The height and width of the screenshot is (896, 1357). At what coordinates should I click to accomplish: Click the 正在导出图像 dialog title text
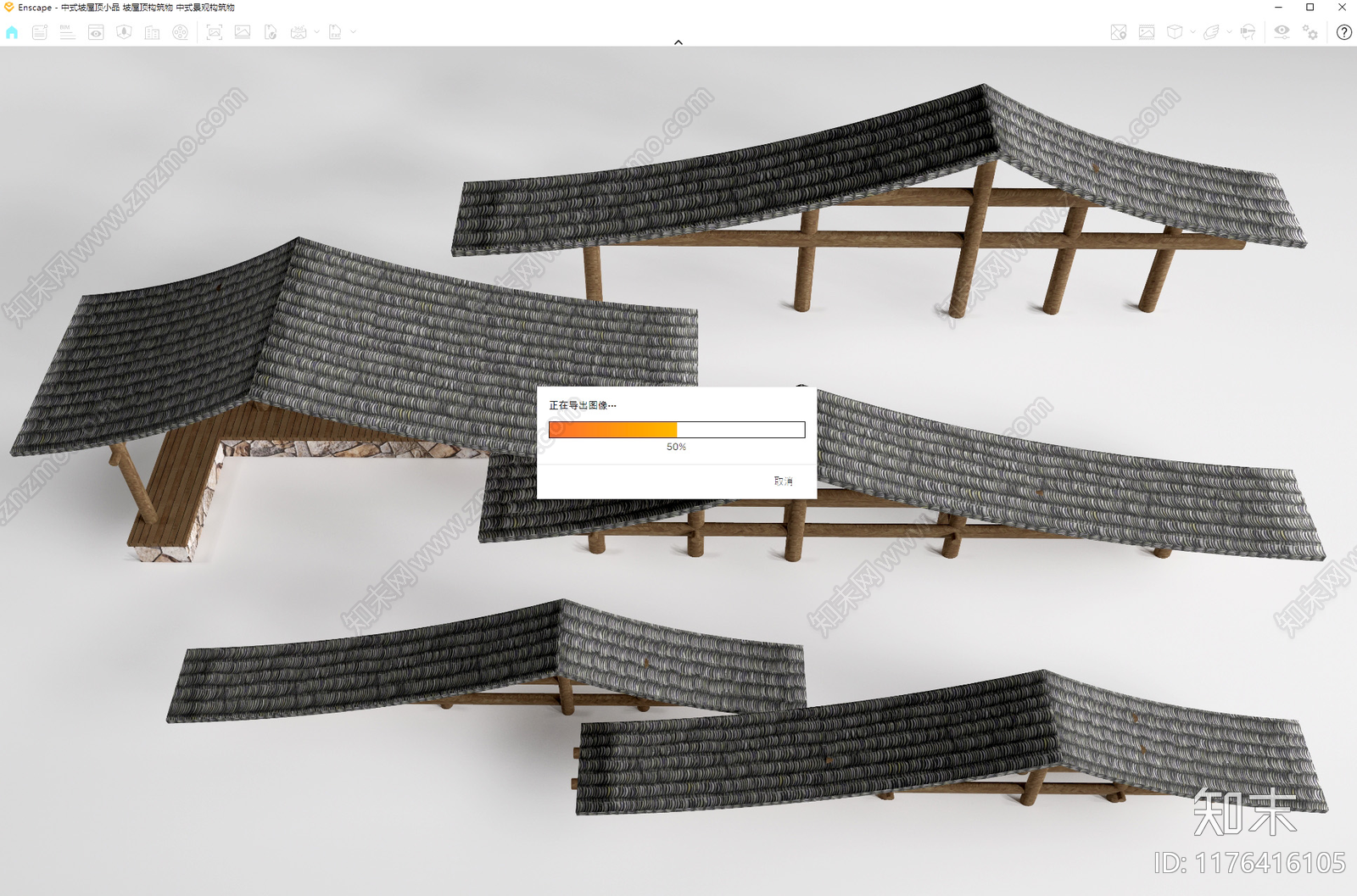582,405
